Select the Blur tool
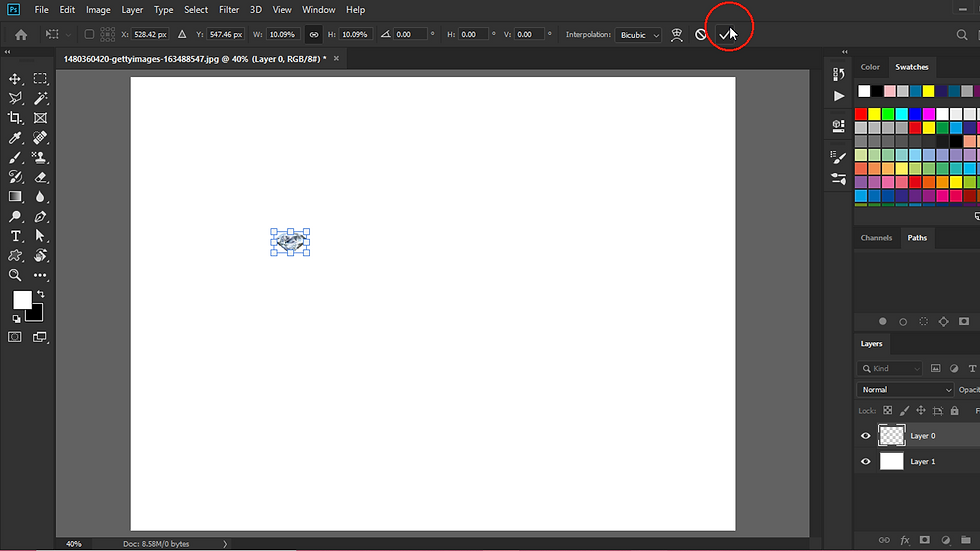Image resolution: width=980 pixels, height=551 pixels. [41, 197]
